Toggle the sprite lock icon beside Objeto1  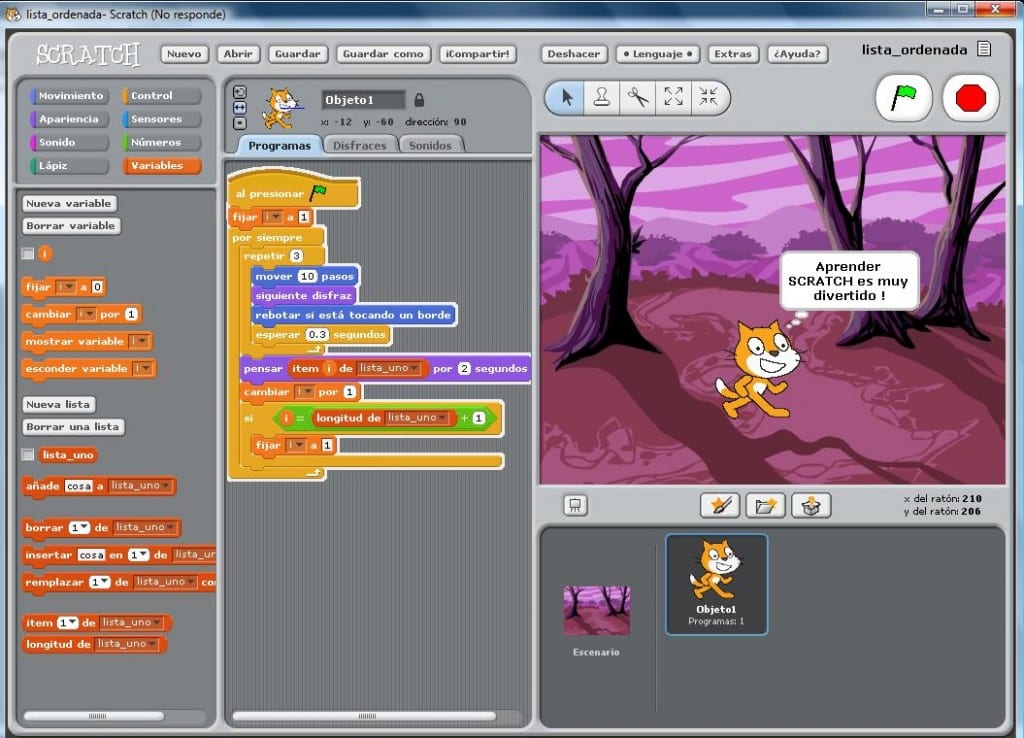pos(419,99)
